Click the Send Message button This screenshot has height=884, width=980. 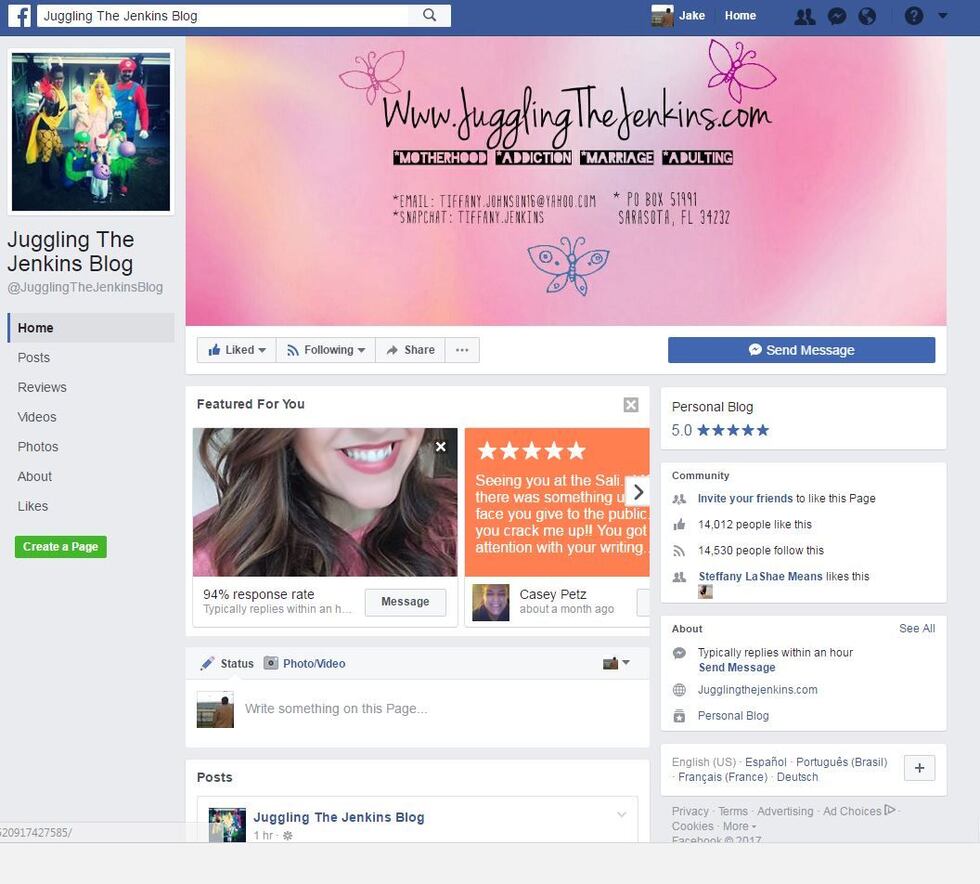(801, 350)
